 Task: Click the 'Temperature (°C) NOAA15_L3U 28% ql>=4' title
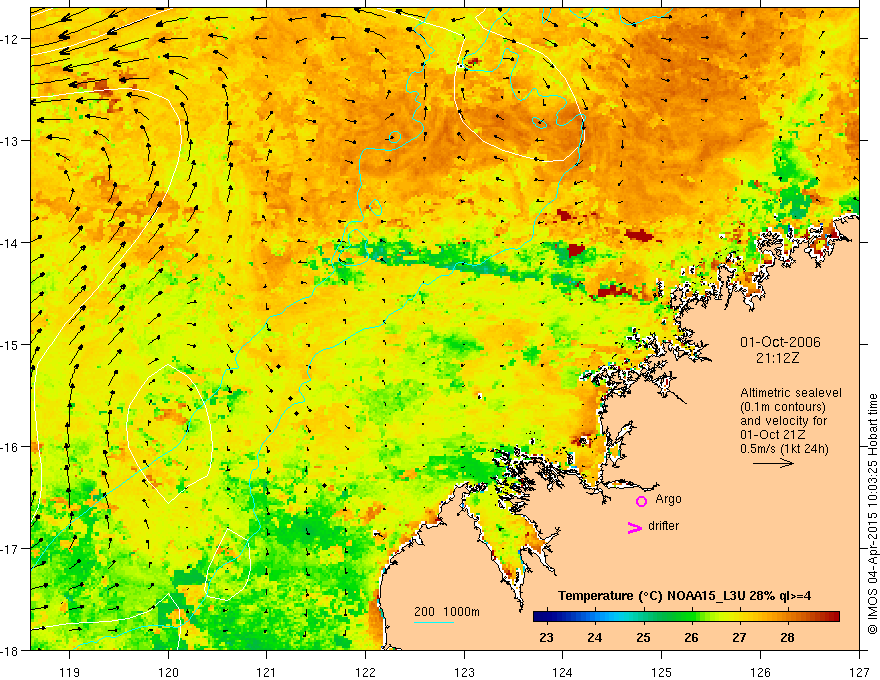pyautogui.click(x=684, y=596)
